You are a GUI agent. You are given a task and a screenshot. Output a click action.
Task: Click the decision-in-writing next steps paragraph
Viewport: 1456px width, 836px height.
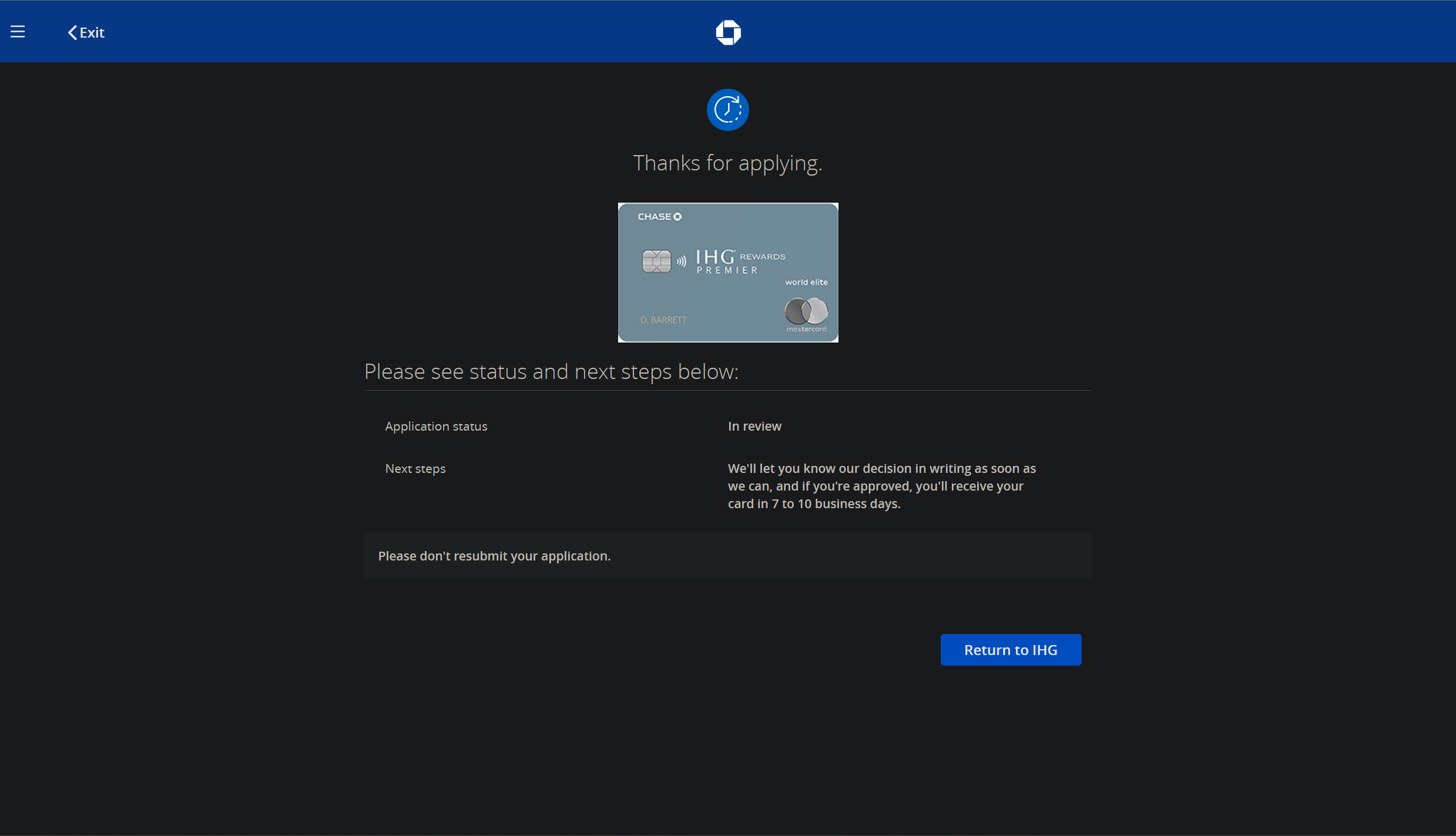(x=881, y=486)
